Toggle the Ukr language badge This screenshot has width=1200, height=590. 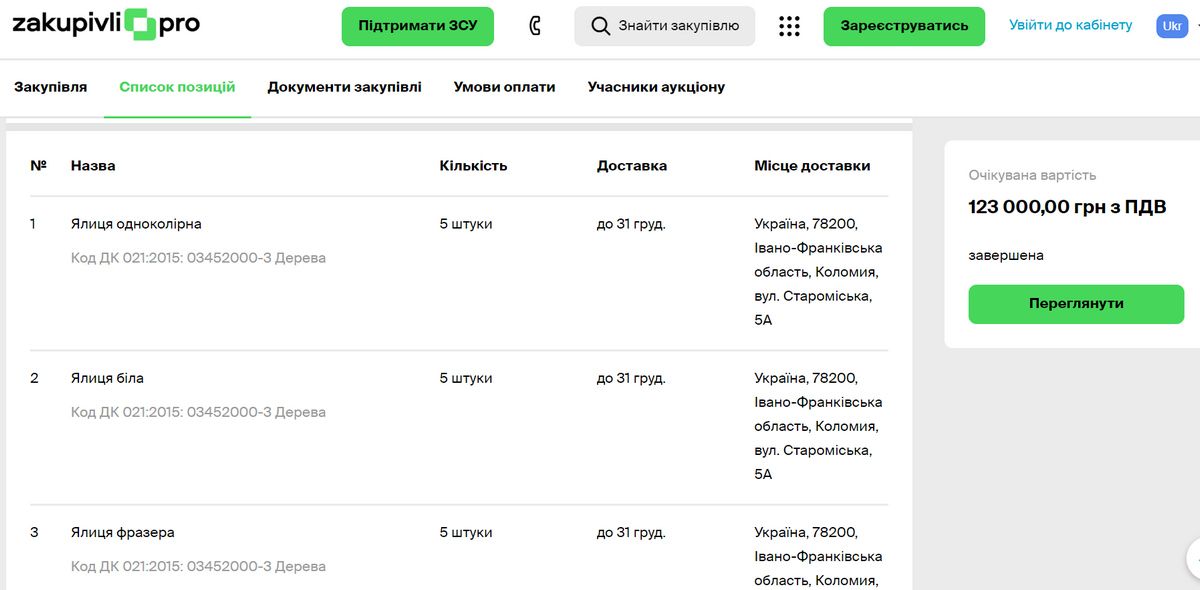click(x=1171, y=26)
